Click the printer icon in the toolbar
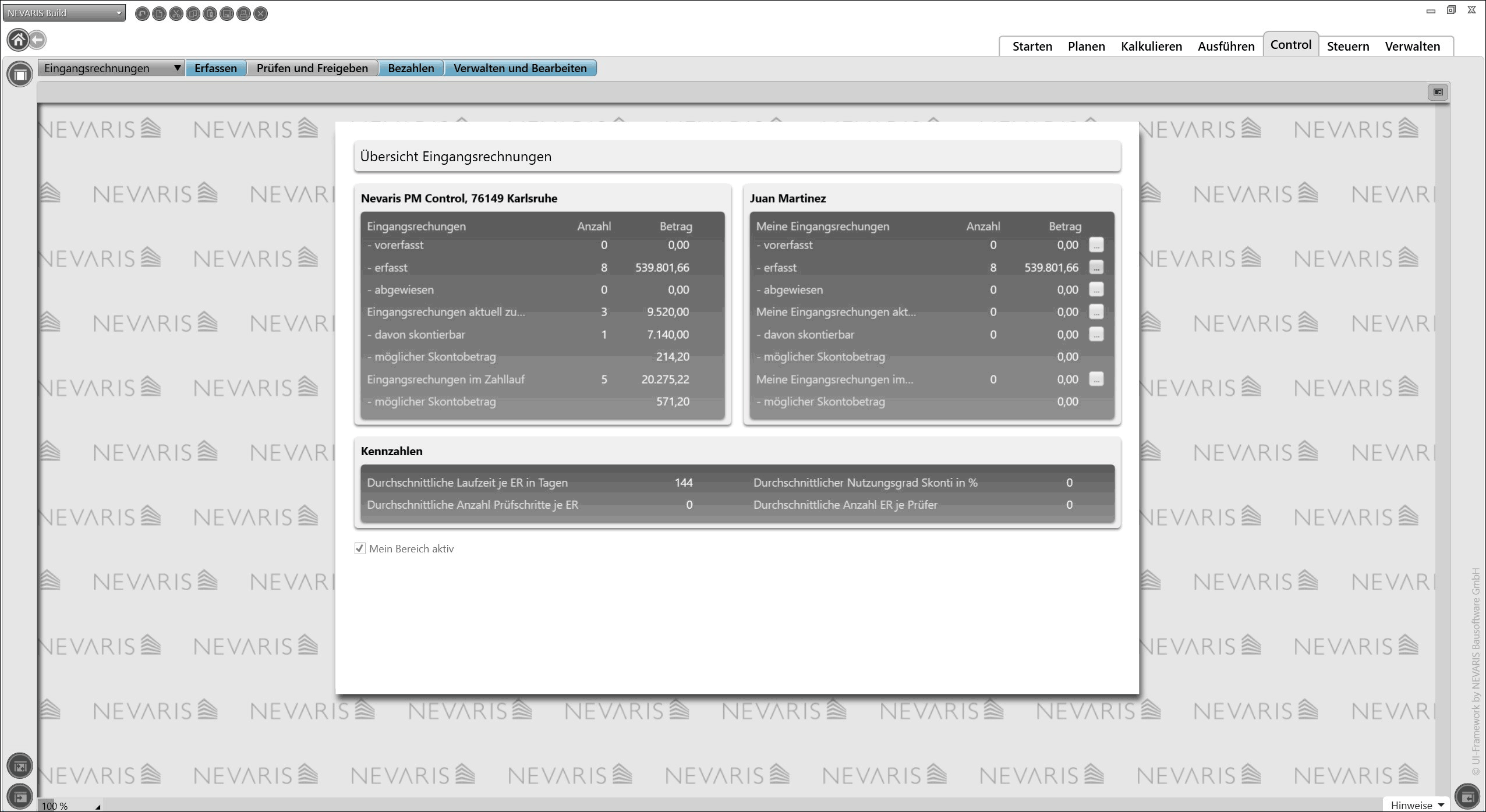The width and height of the screenshot is (1486, 812). pos(244,13)
